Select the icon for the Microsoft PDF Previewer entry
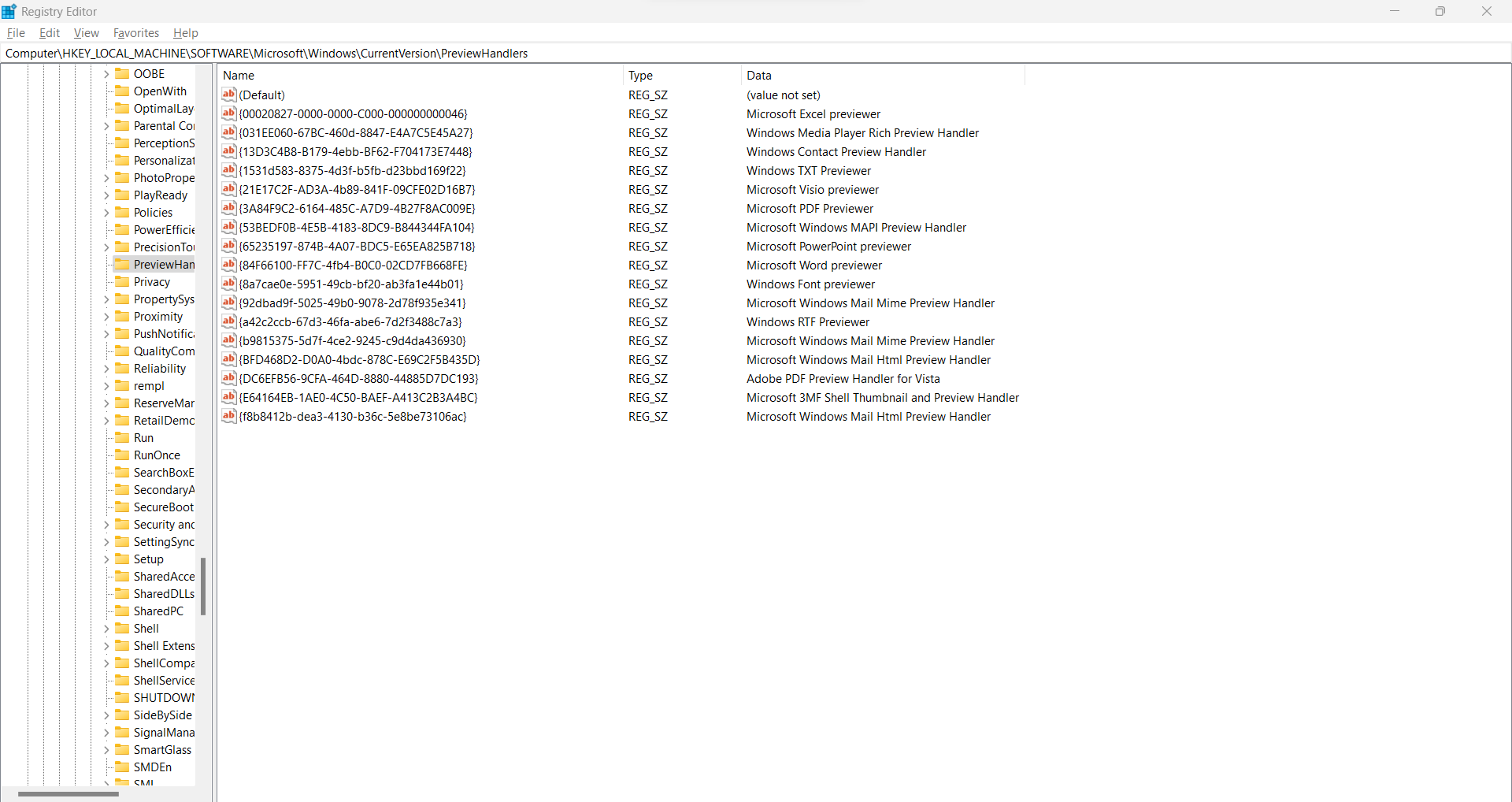1512x802 pixels. coord(228,209)
